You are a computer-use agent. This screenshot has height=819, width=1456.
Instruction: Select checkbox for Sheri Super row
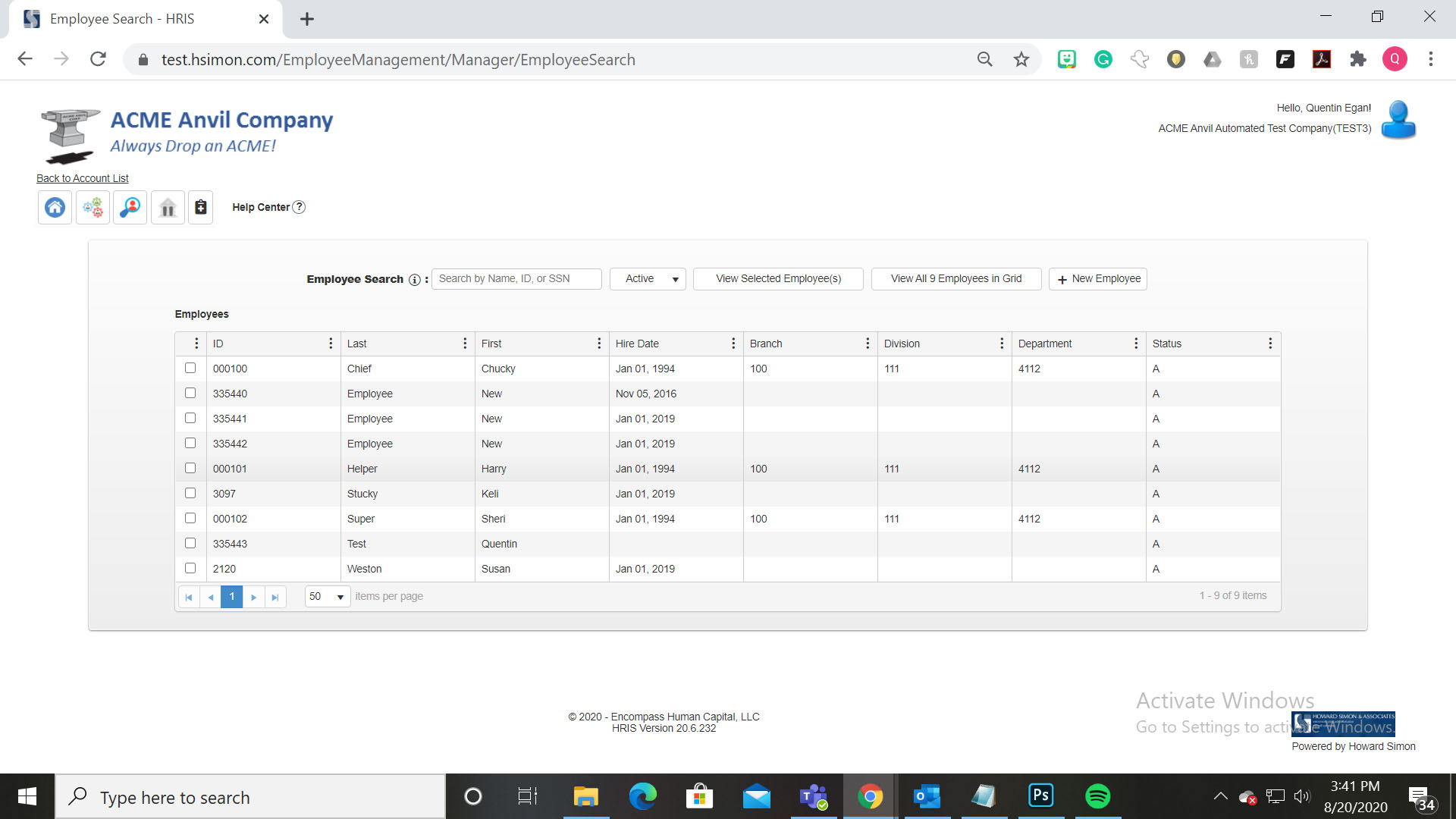click(190, 518)
